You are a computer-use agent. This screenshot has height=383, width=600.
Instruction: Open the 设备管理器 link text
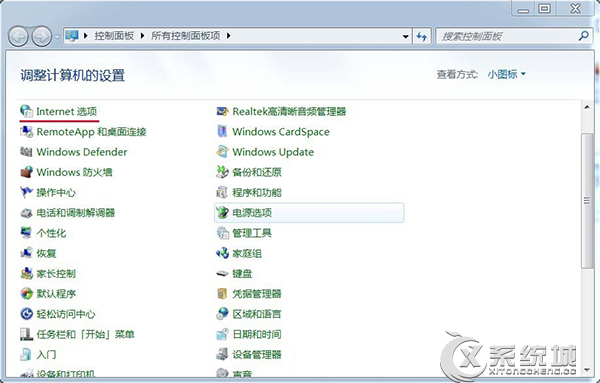click(257, 355)
